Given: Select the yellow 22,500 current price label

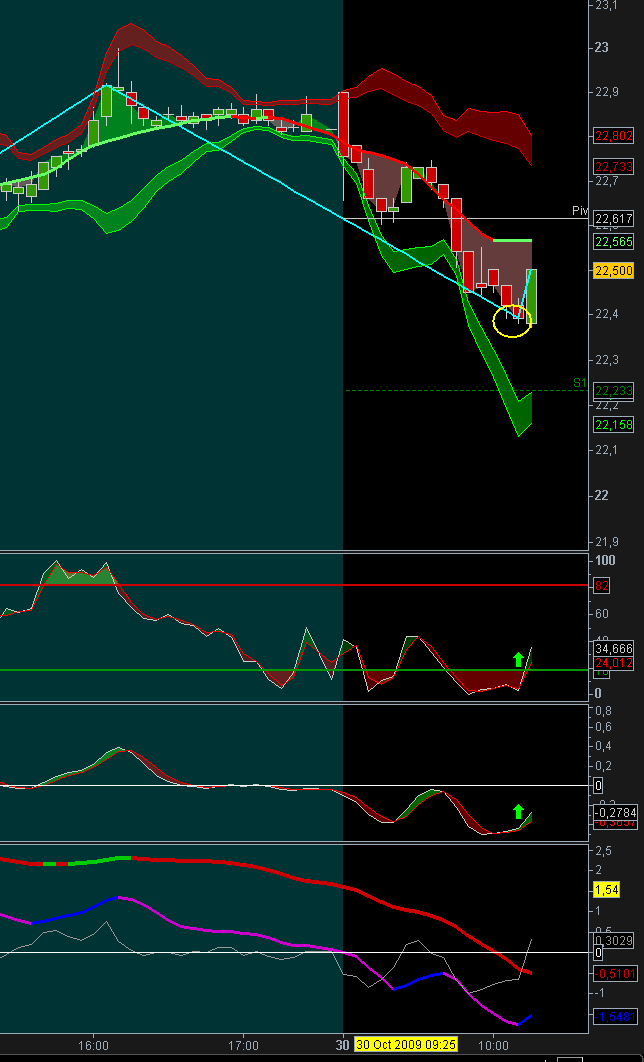Looking at the screenshot, I should pyautogui.click(x=614, y=271).
